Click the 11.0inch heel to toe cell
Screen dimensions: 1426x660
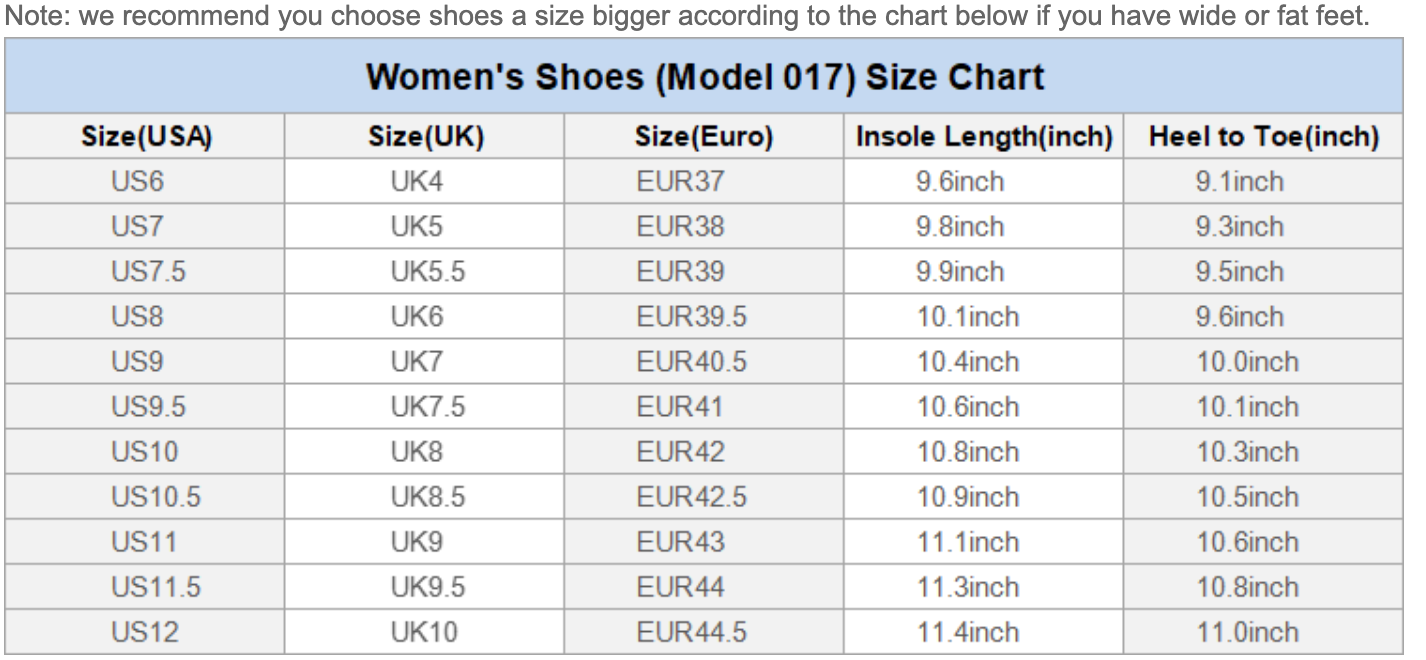(x=1247, y=632)
